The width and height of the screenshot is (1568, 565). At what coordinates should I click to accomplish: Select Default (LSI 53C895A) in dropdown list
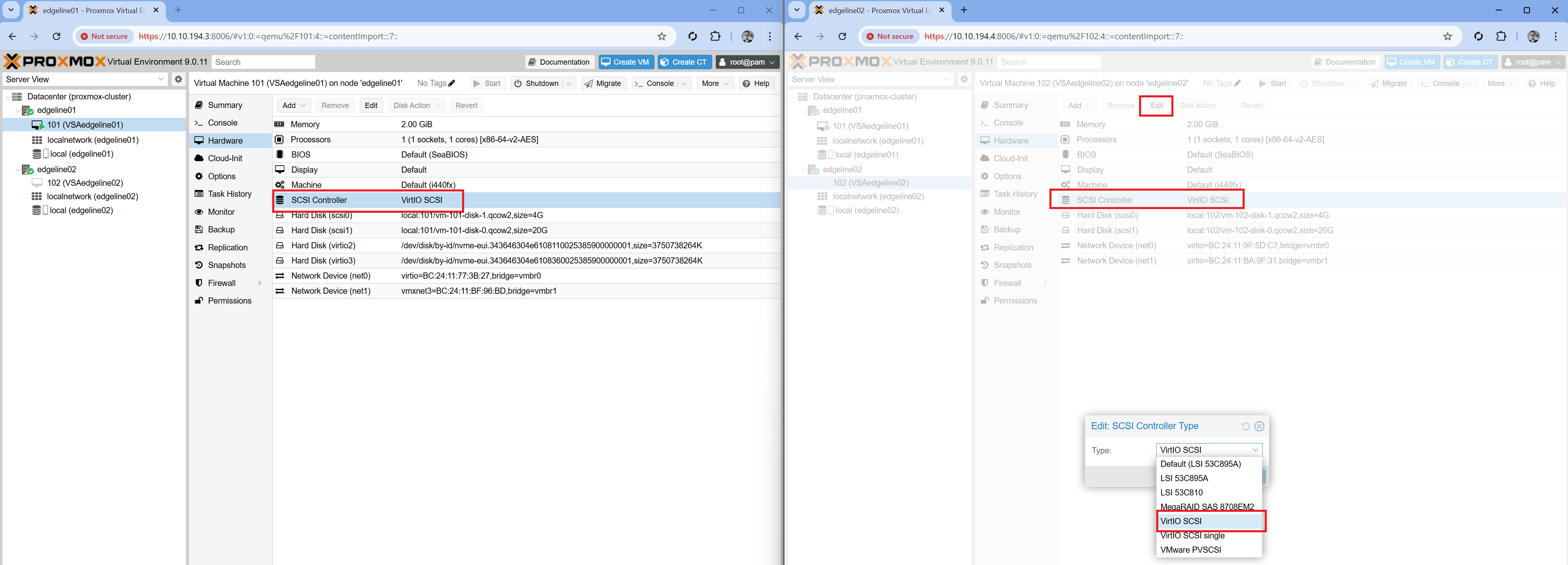1209,464
